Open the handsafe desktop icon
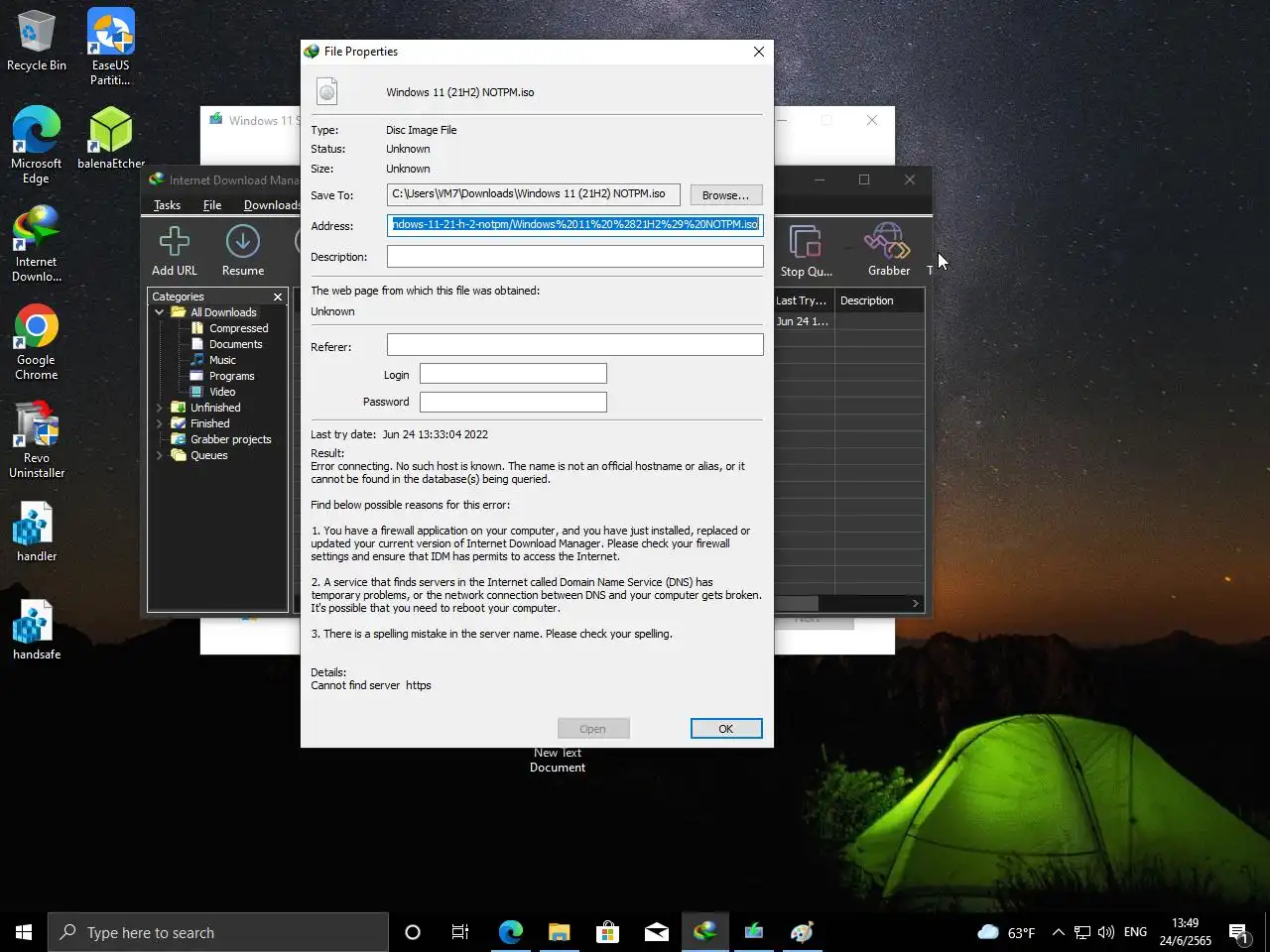The image size is (1270, 952). point(37,629)
